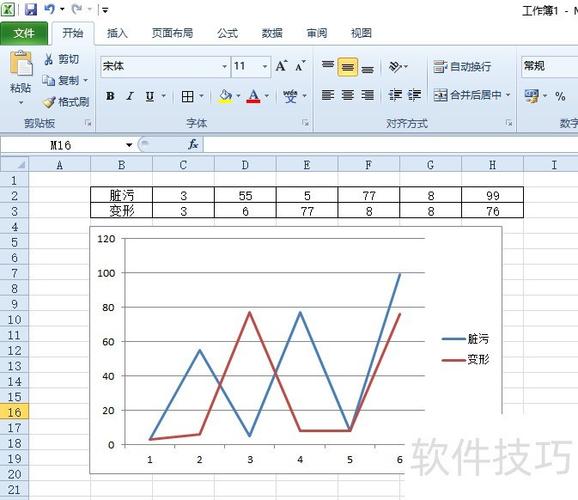Click the insert function fx icon
This screenshot has width=578, height=500.
(193, 145)
